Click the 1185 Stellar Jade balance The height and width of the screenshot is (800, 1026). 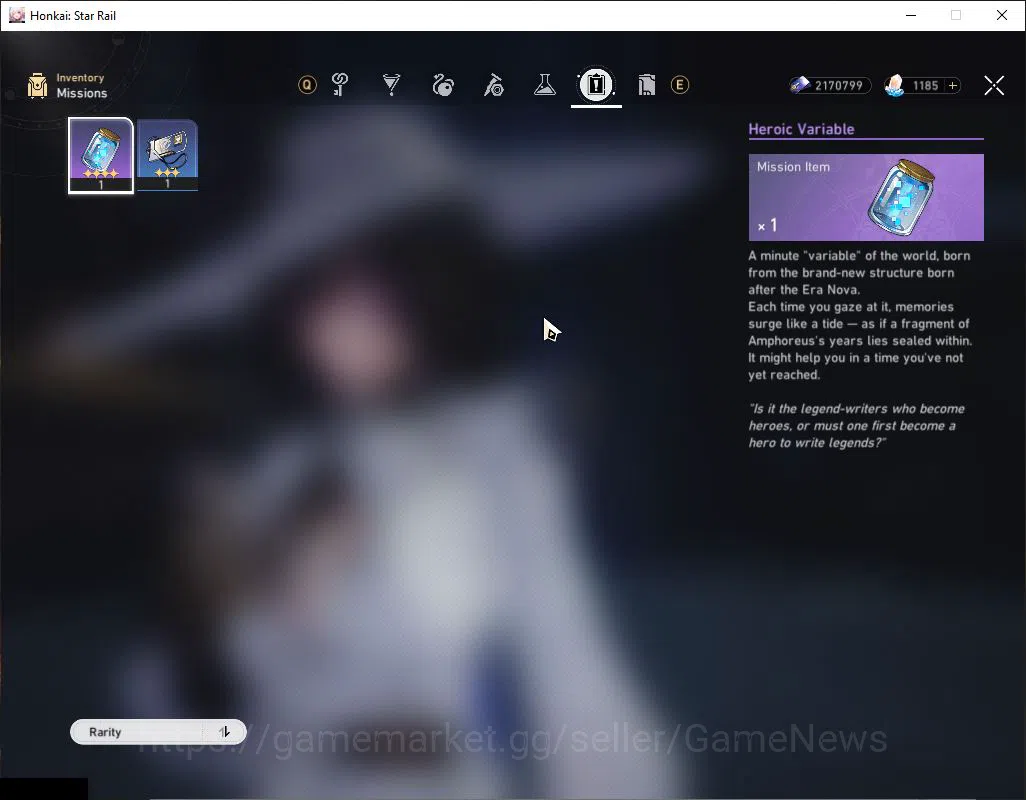click(x=925, y=86)
